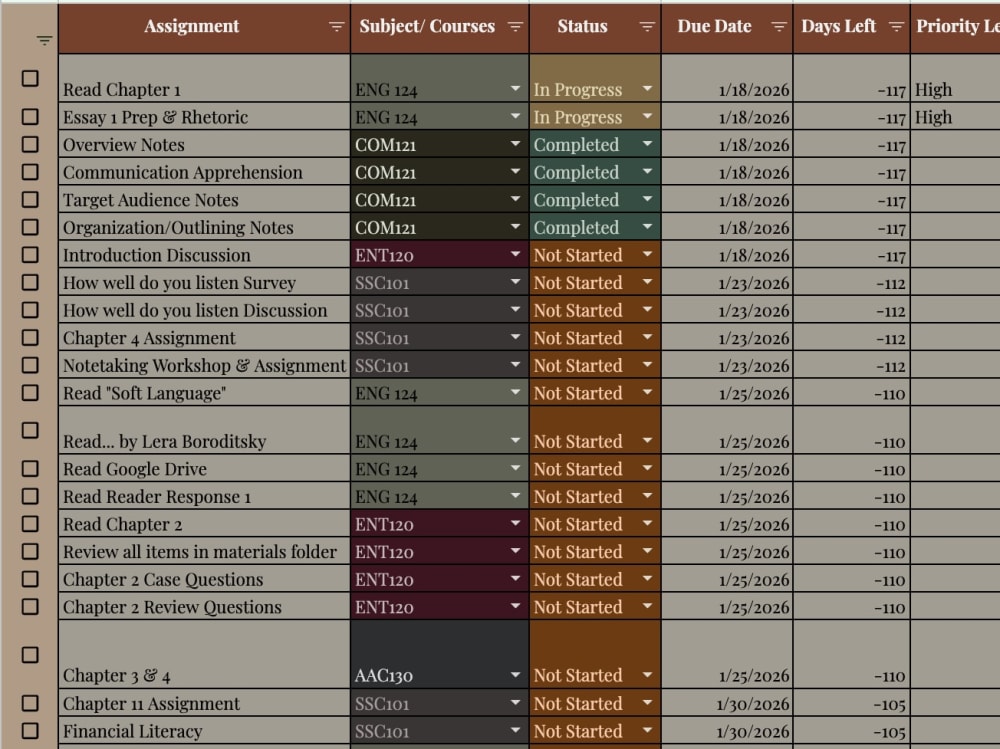
Task: Select AAC130 course cell
Action: 439,655
